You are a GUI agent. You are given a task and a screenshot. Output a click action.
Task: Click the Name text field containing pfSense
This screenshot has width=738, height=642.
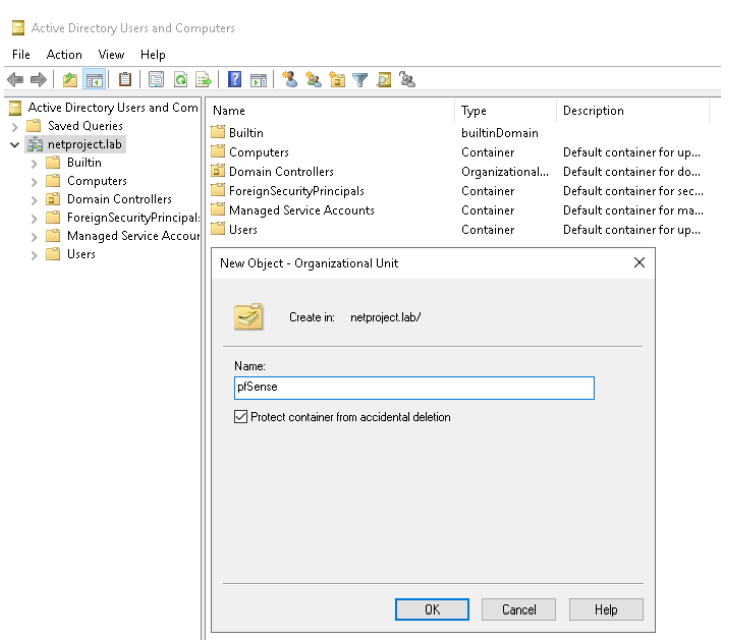point(412,388)
